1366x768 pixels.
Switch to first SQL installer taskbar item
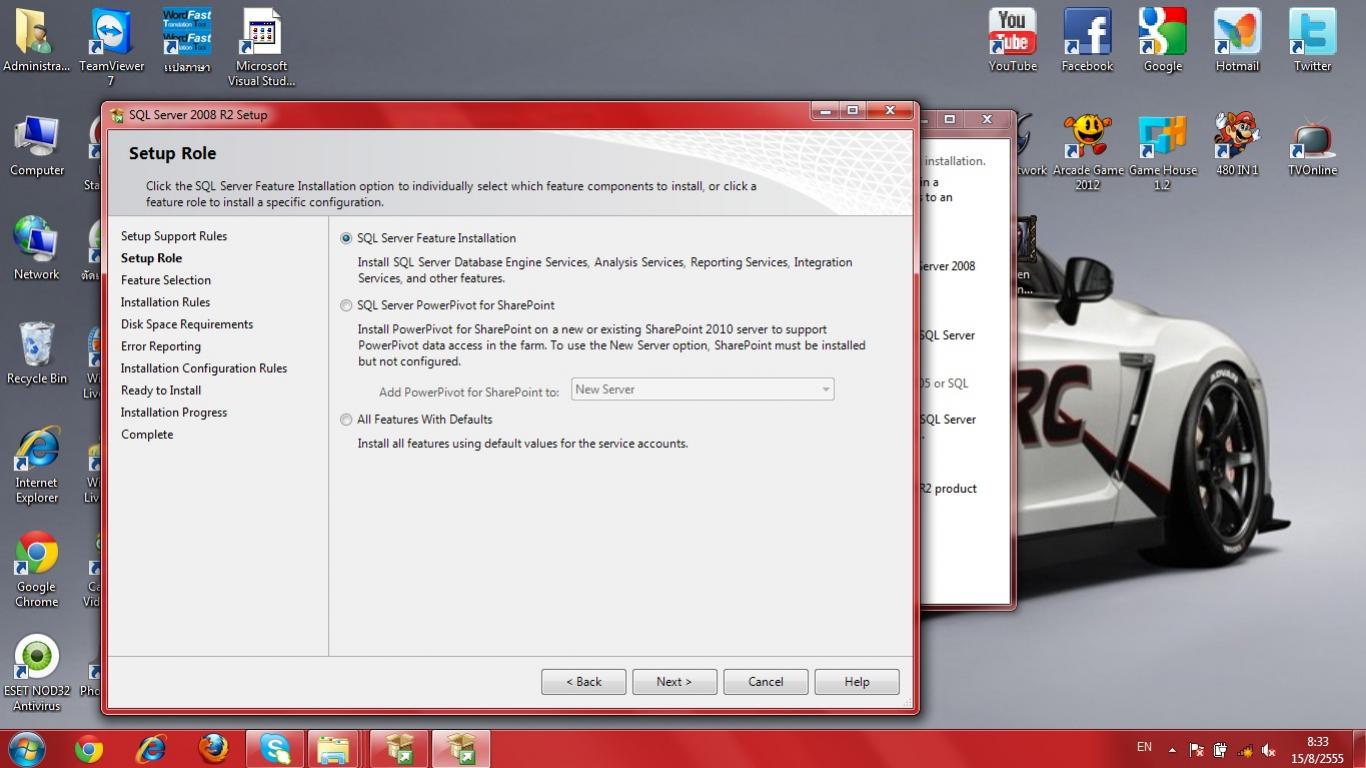(400, 748)
